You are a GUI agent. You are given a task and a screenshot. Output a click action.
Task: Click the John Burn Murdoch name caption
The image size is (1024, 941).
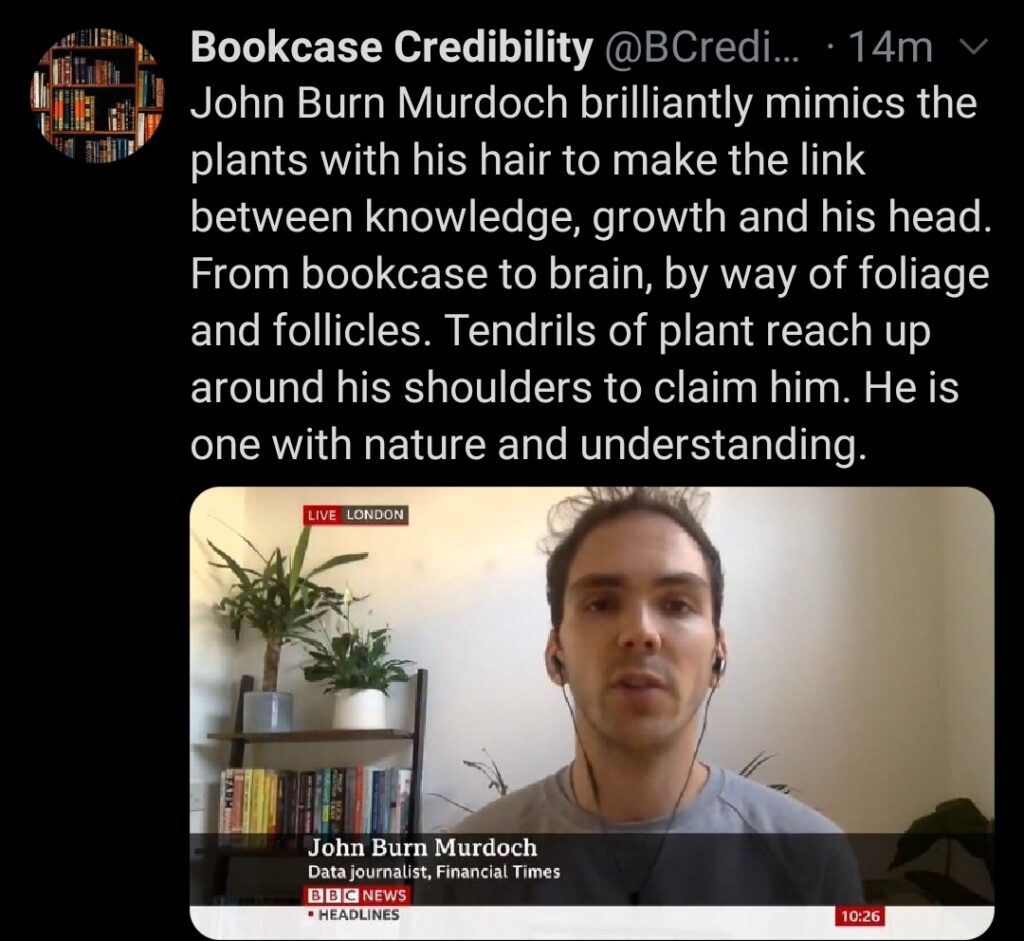point(423,848)
